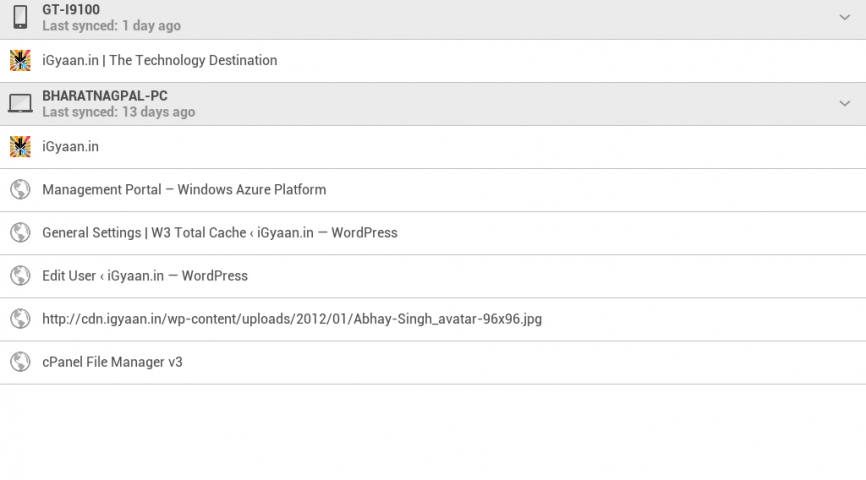Click the globe icon beside Edit User
This screenshot has width=866, height=480.
pos(20,275)
